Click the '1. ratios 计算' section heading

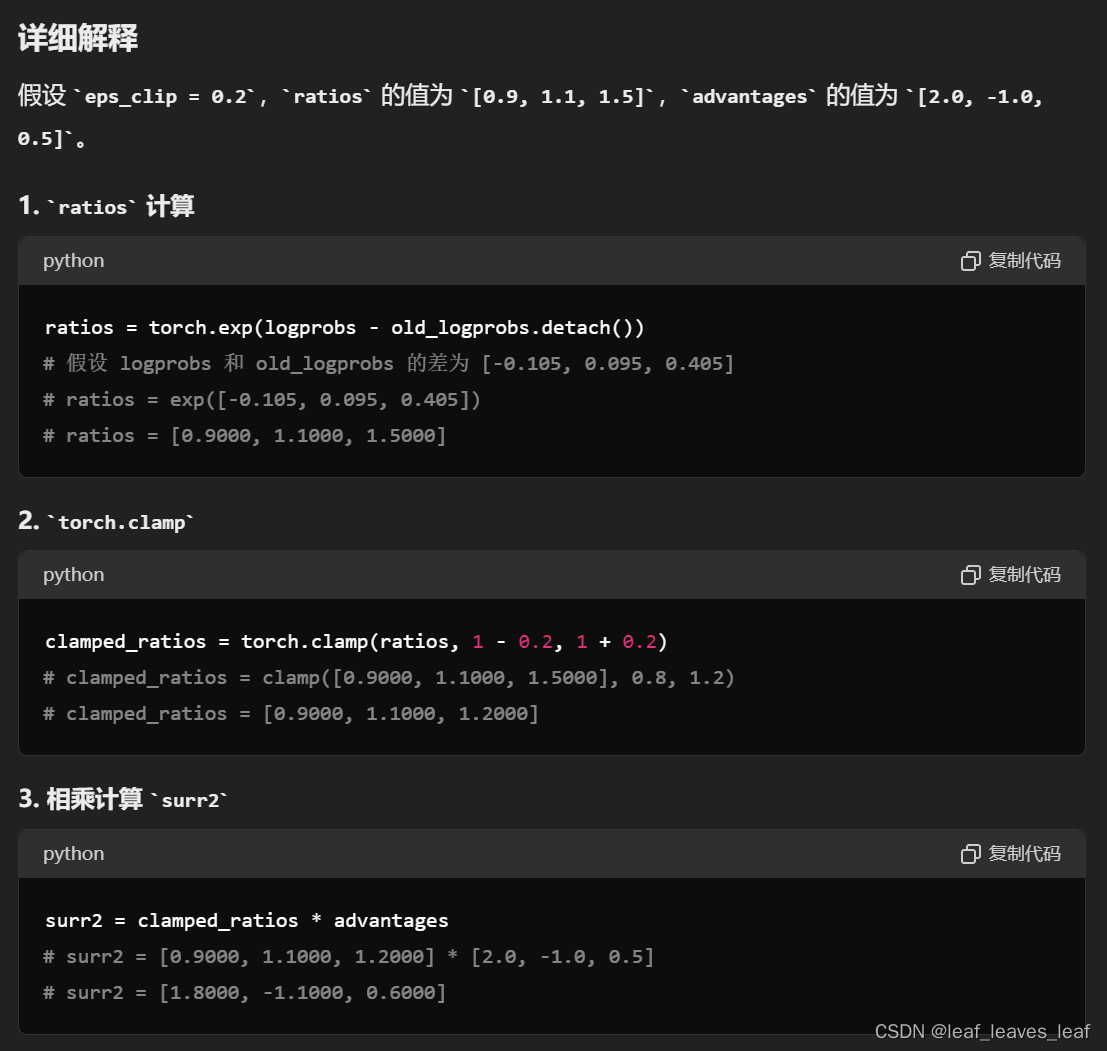point(106,206)
